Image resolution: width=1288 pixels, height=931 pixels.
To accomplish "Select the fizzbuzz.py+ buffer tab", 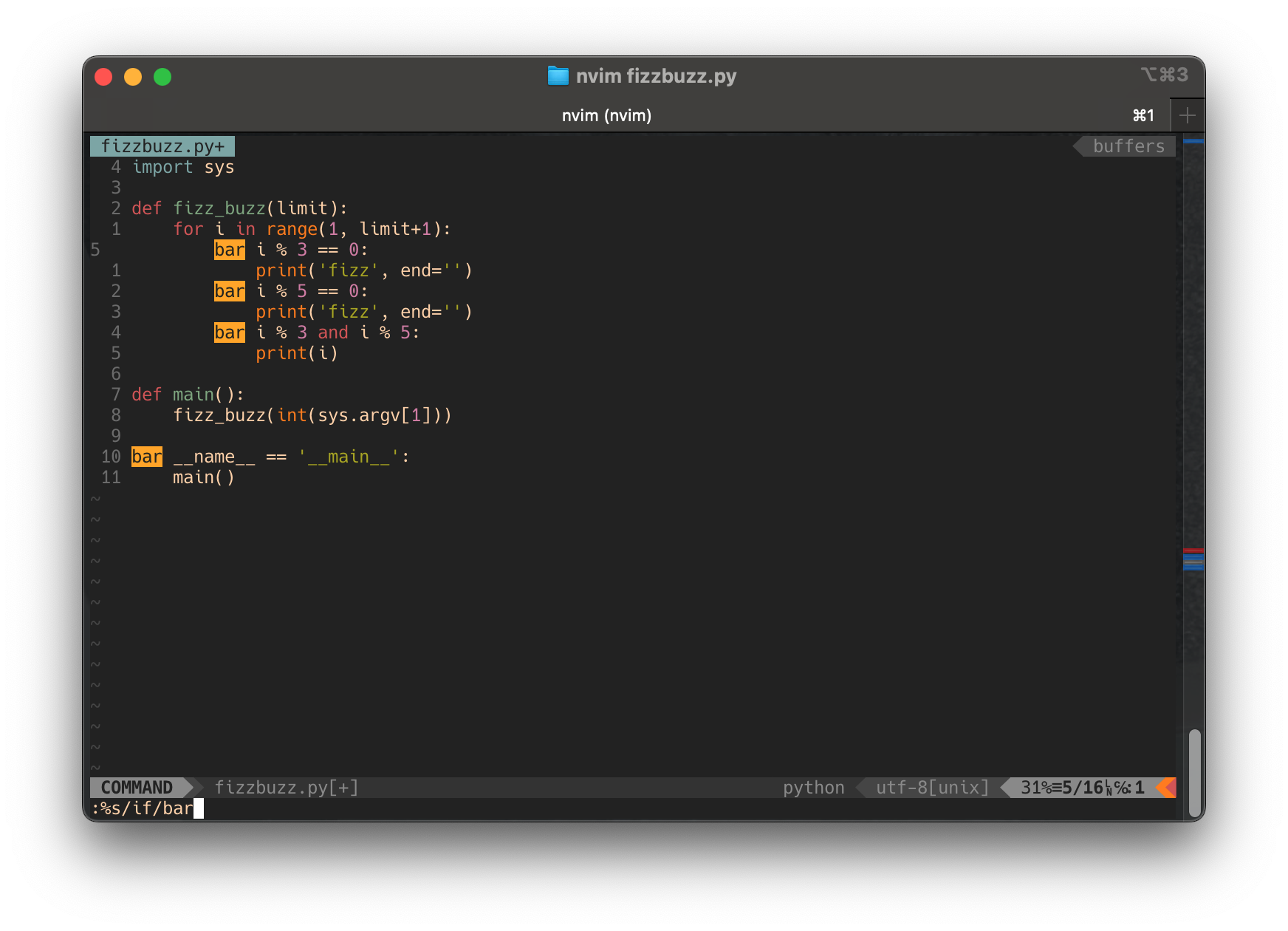I will tap(162, 146).
